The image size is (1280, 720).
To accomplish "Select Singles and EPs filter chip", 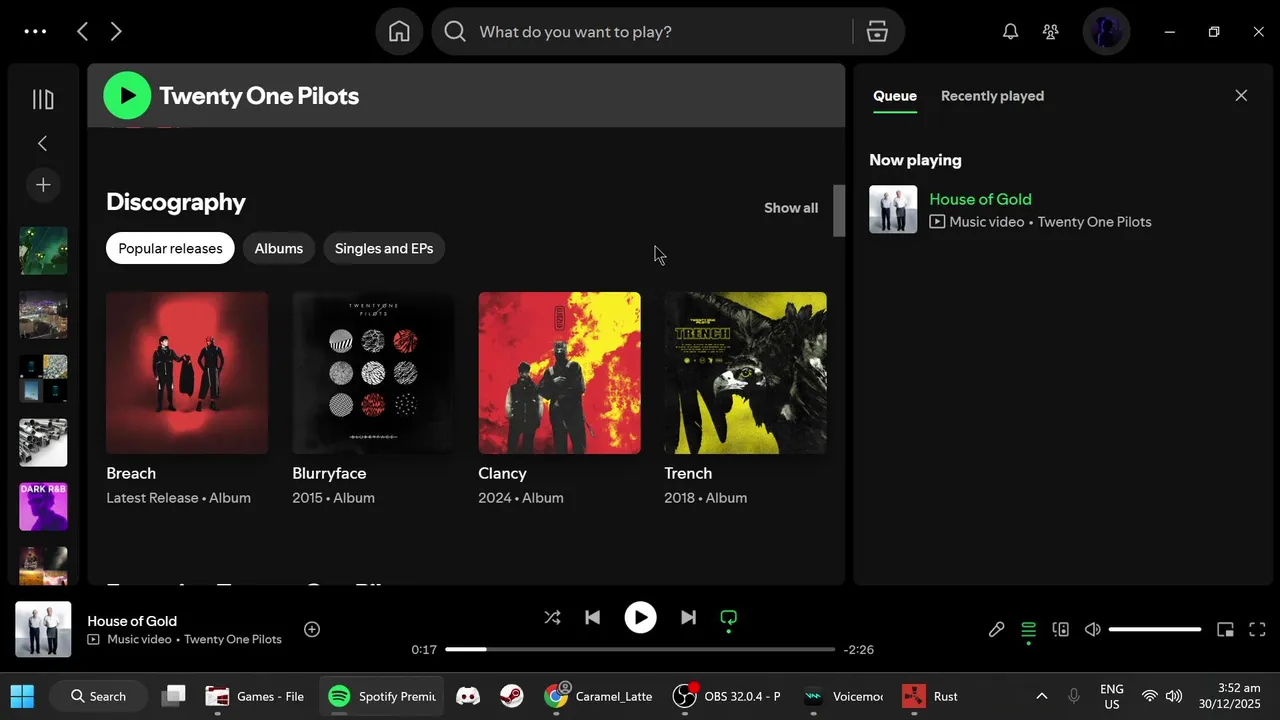I will [x=384, y=248].
